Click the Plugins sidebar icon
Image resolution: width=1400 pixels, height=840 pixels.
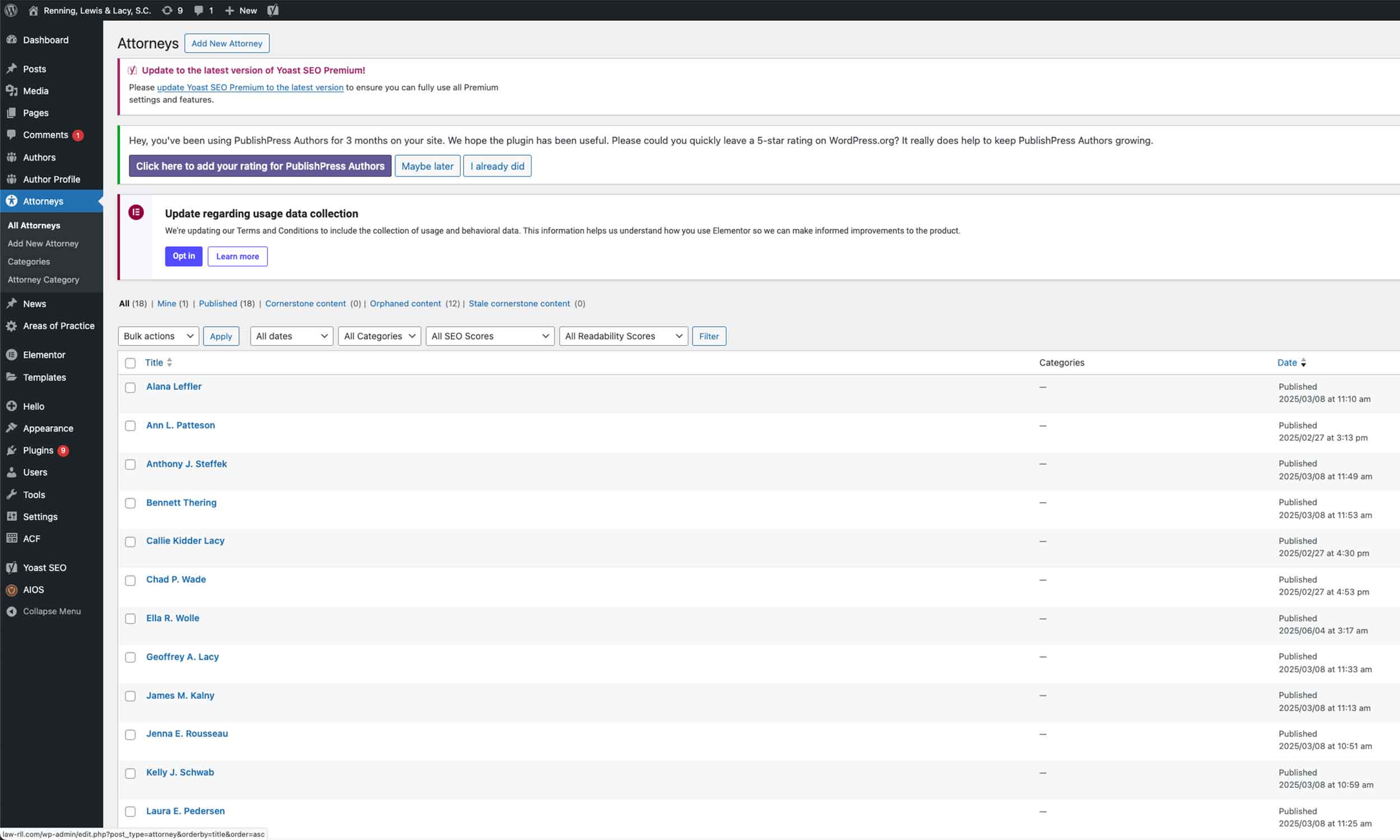(11, 451)
